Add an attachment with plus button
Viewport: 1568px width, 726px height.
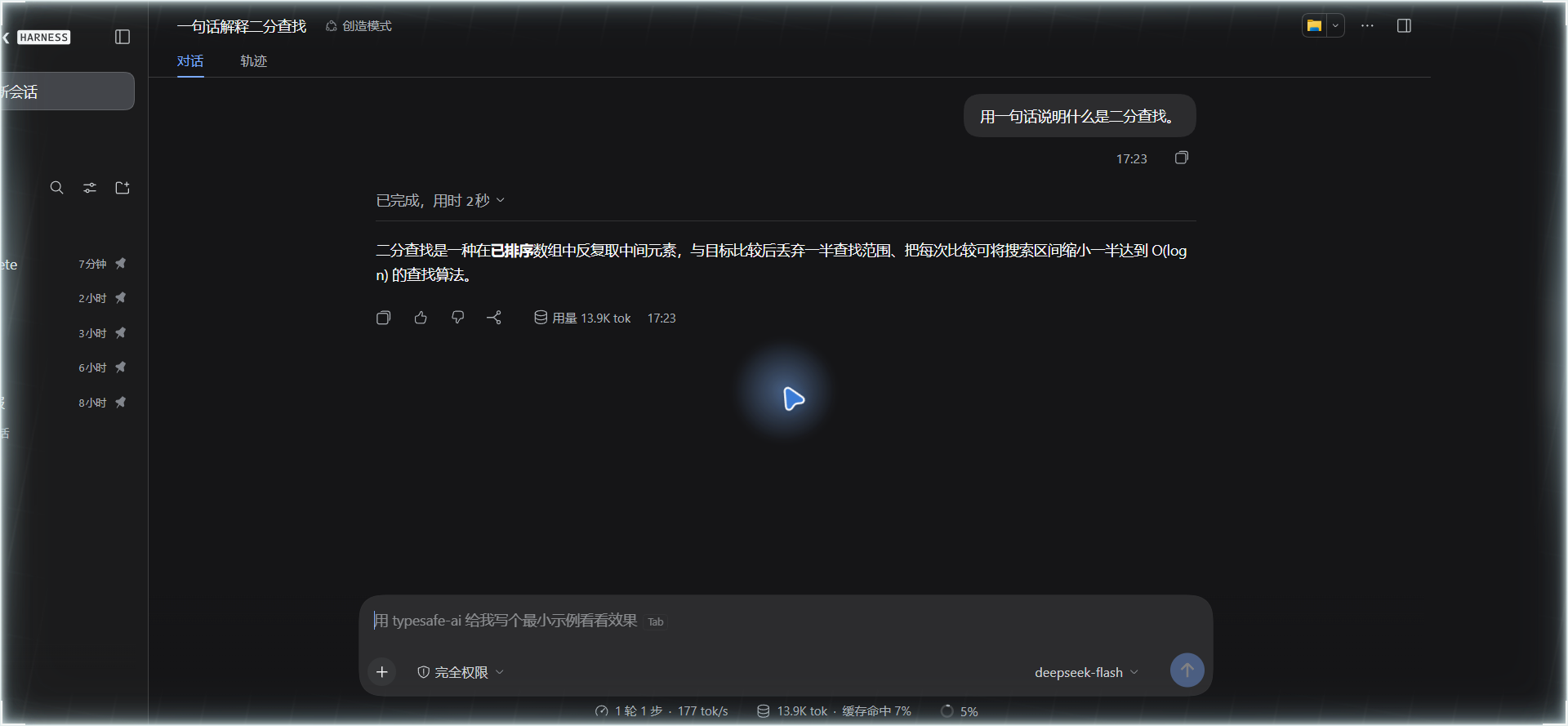coord(381,672)
